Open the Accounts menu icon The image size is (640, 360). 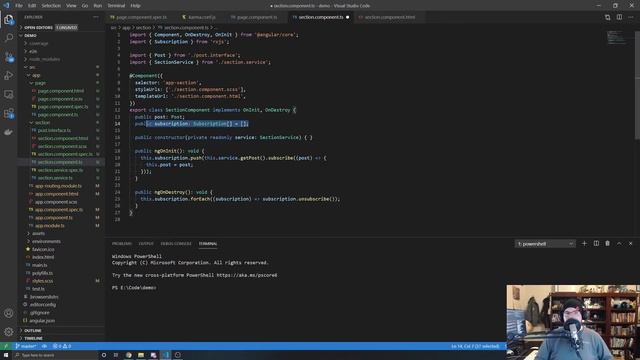[x=9, y=313]
